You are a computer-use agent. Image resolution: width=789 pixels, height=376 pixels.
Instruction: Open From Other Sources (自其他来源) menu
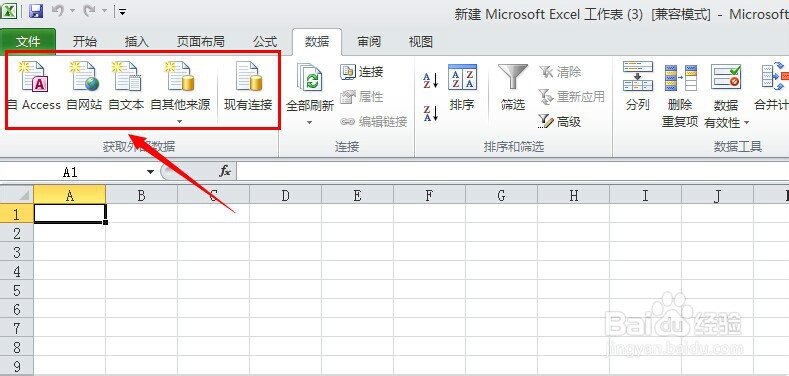pyautogui.click(x=180, y=92)
